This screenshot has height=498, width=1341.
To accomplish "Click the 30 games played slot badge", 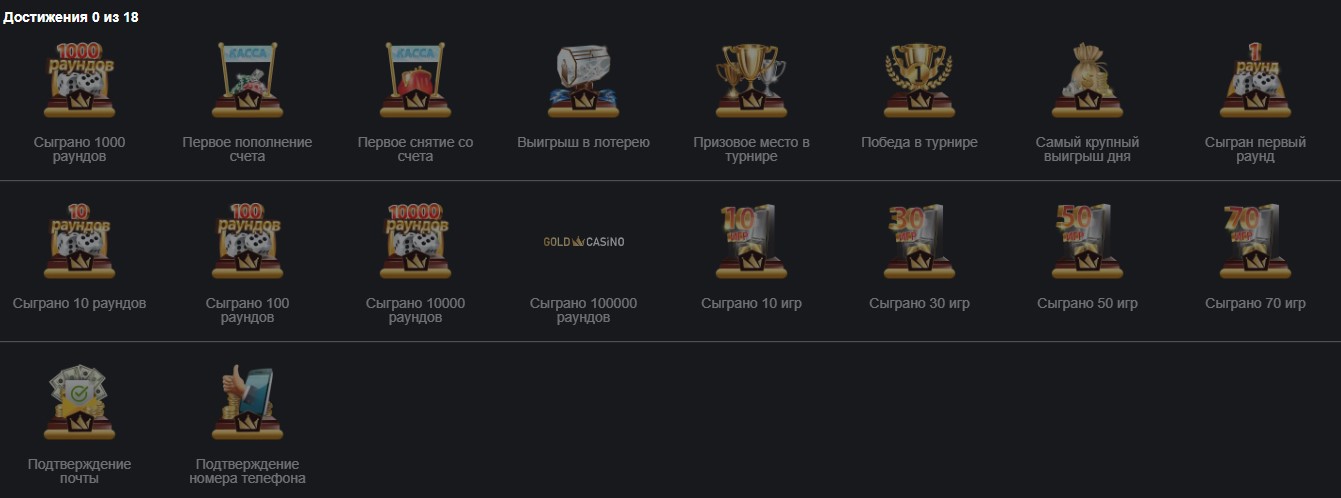I will [919, 241].
